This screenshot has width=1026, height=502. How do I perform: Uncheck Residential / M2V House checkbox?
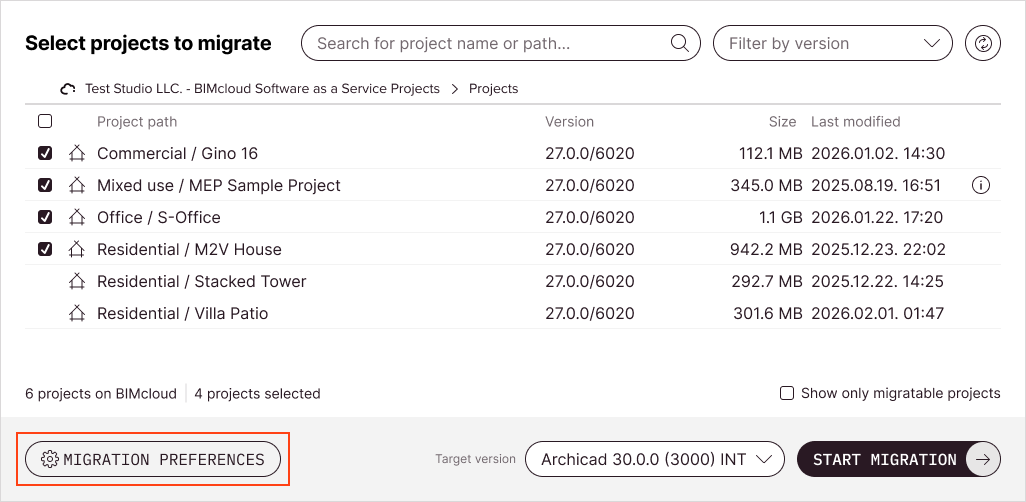(x=45, y=250)
